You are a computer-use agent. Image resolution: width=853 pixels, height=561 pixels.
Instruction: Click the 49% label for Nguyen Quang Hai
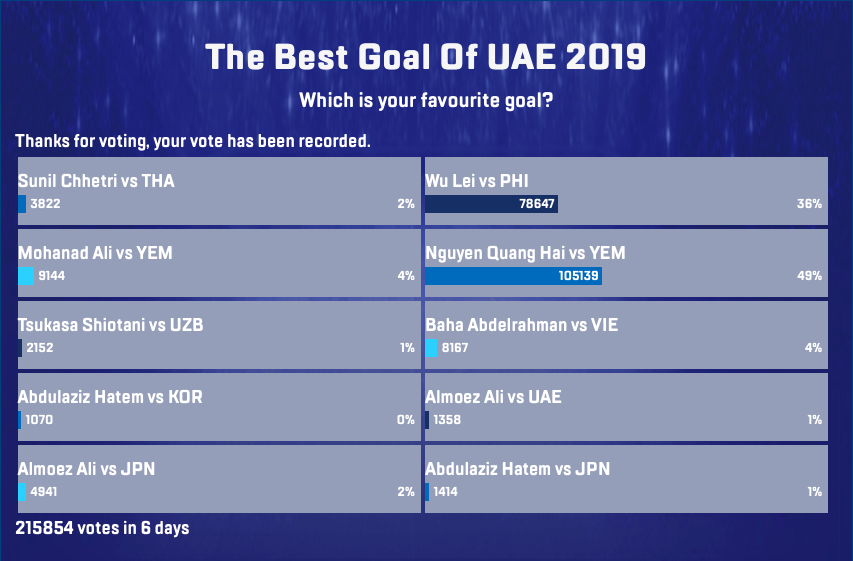809,276
